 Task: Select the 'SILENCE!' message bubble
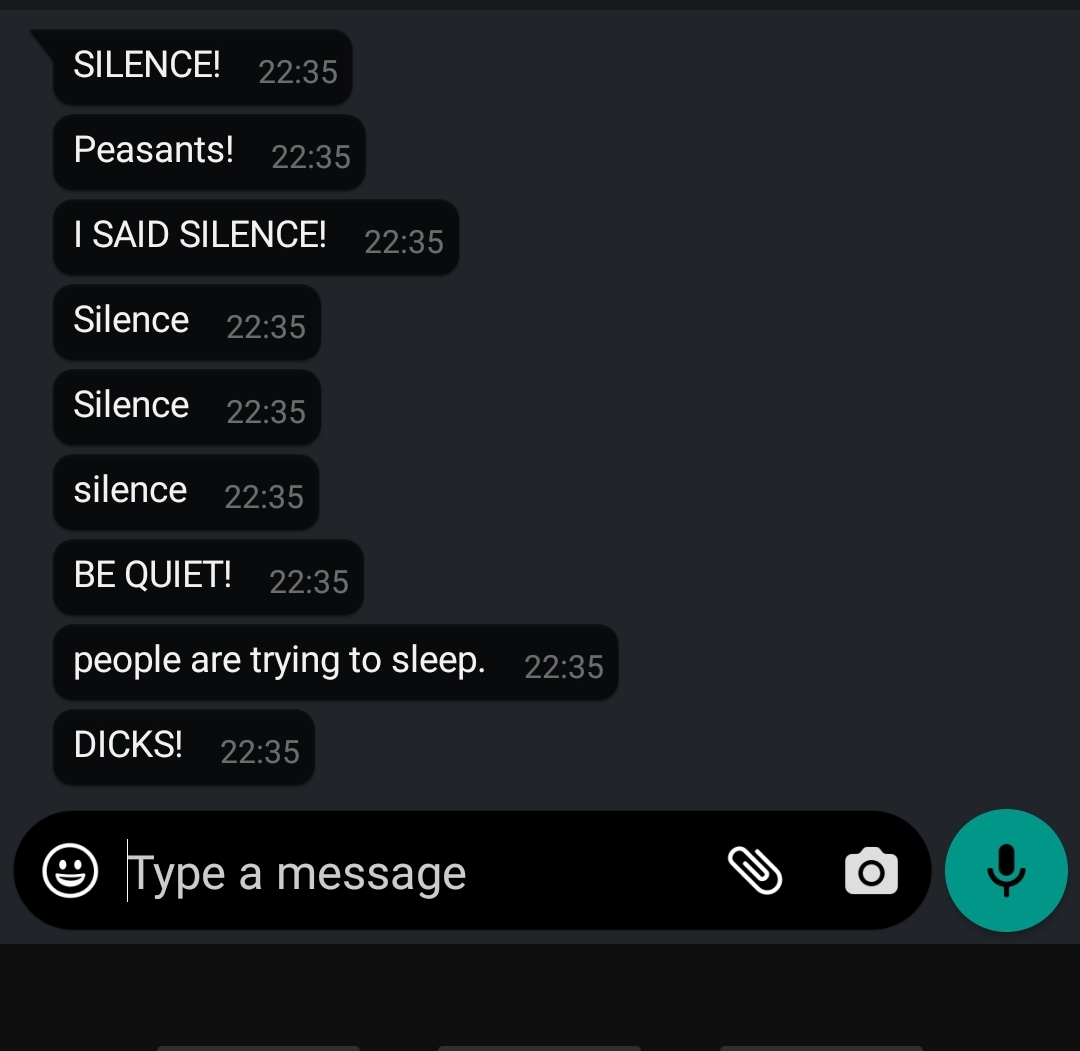click(x=202, y=67)
